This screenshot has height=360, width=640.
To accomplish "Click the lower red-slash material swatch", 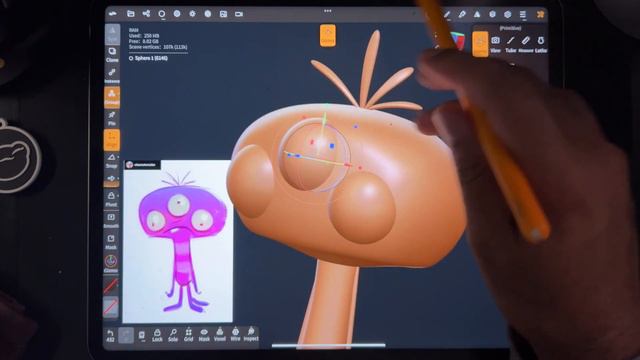I will click(x=111, y=307).
